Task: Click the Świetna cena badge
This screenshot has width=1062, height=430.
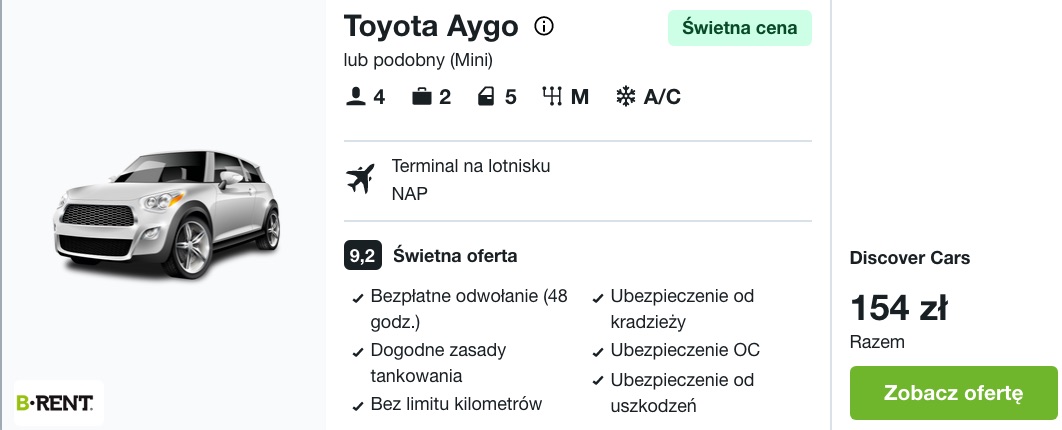Action: point(740,28)
